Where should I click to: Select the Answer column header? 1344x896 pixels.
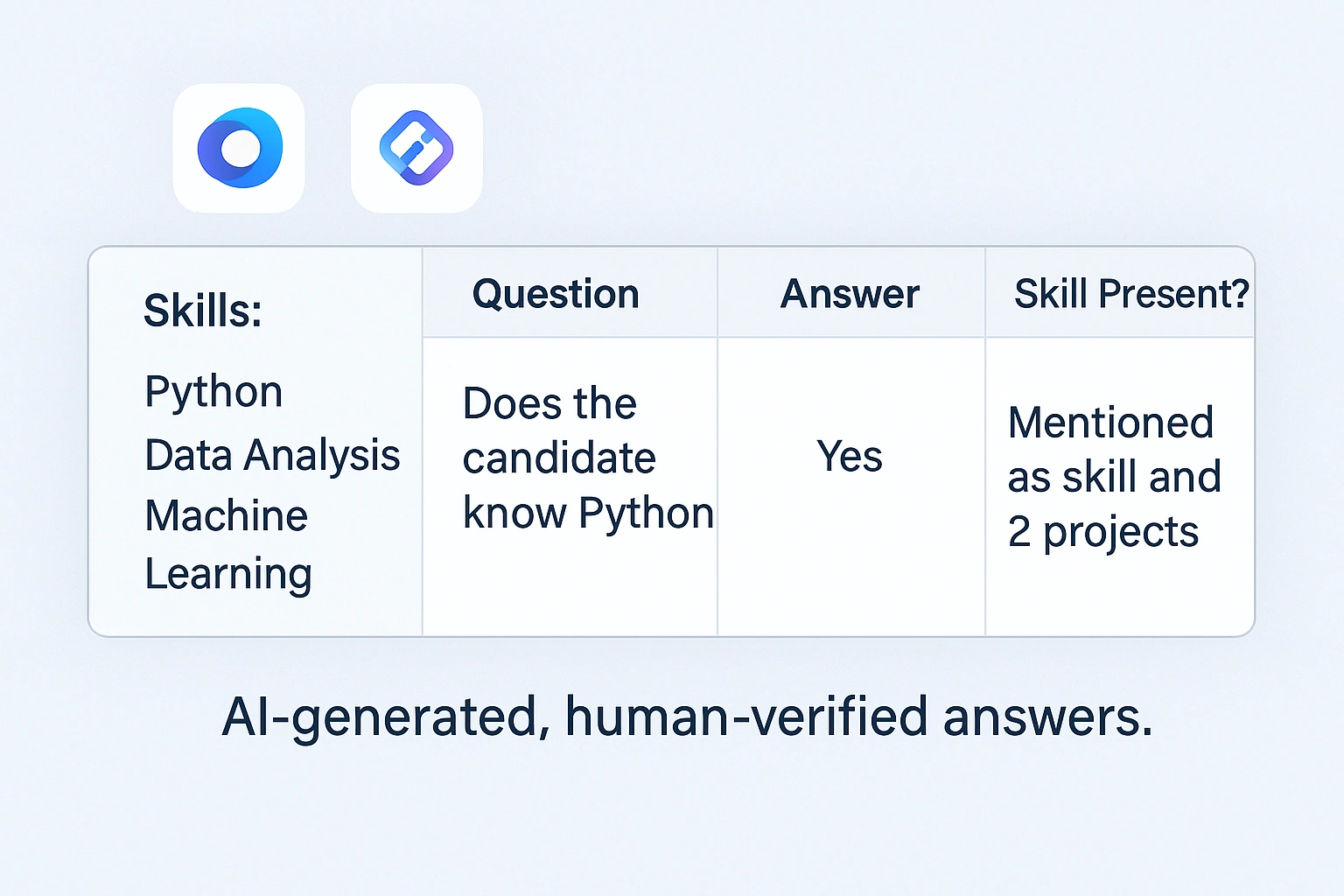[850, 294]
